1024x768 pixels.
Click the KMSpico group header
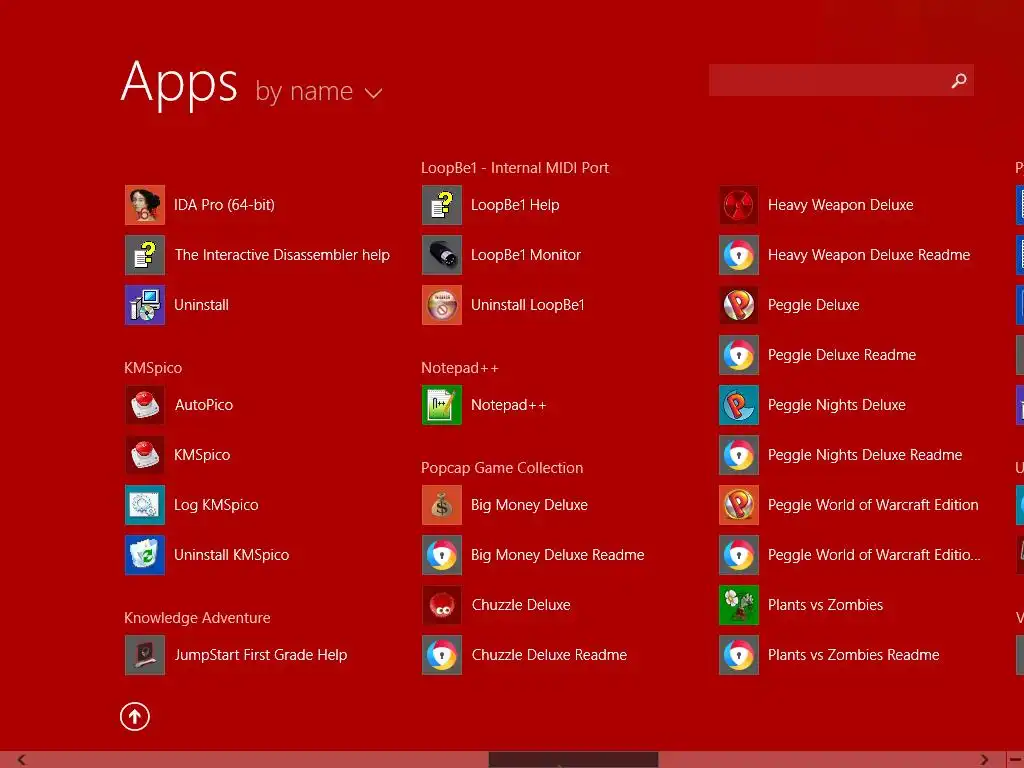(153, 368)
